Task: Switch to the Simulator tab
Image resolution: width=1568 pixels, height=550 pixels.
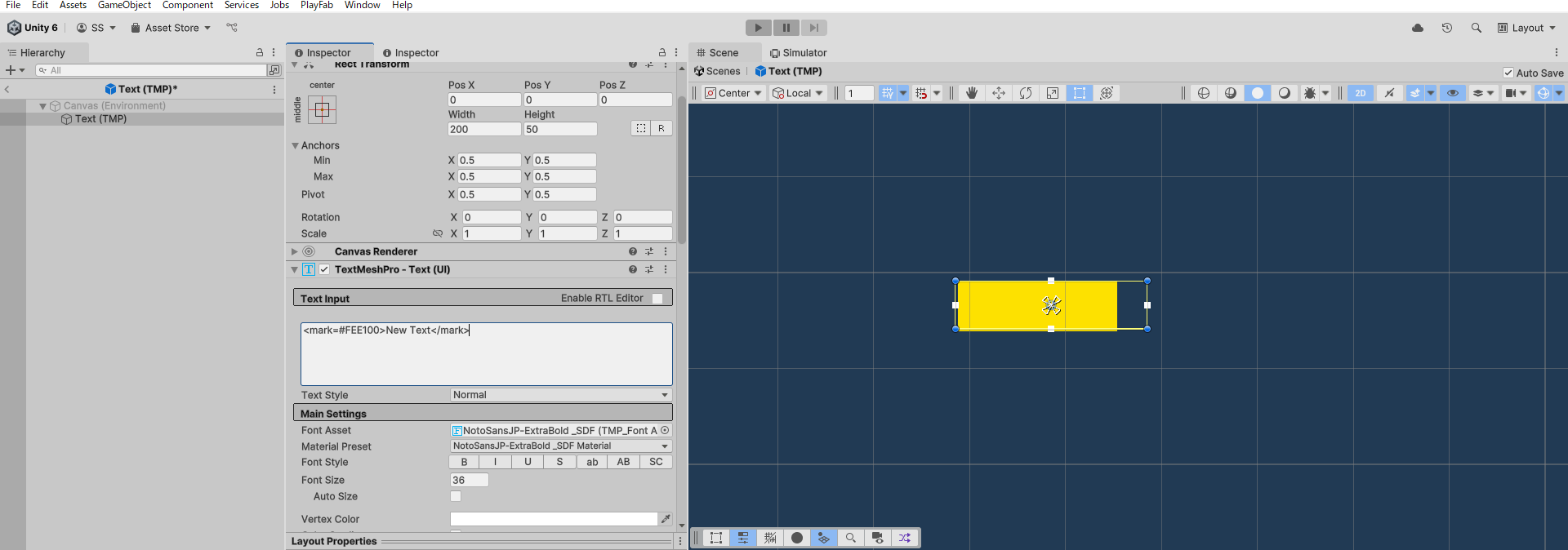Action: point(798,52)
